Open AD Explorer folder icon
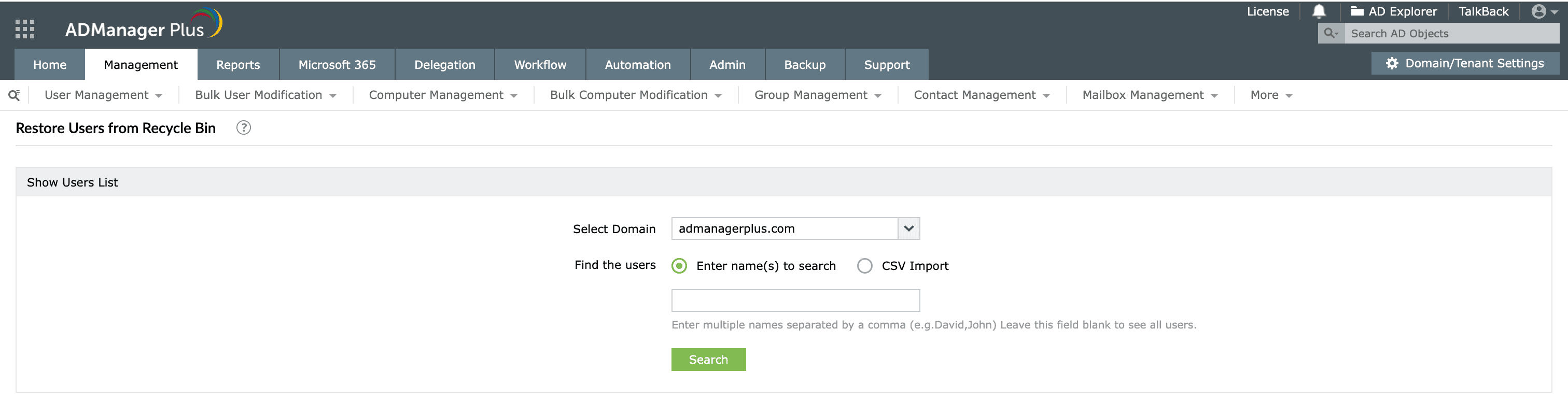The width and height of the screenshot is (1568, 400). click(x=1357, y=11)
